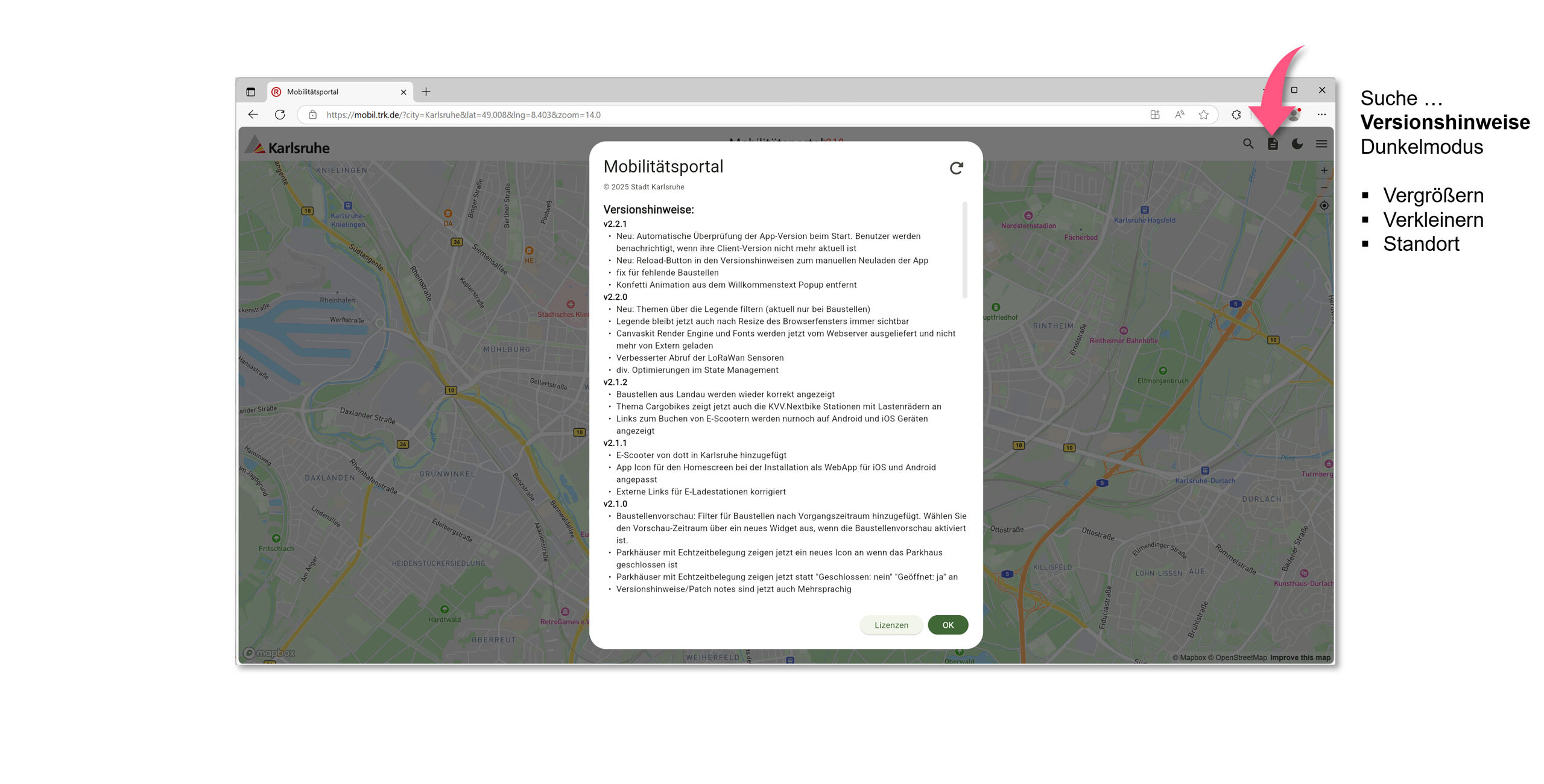1544x784 pixels.
Task: Center the map on my location
Action: click(1324, 206)
